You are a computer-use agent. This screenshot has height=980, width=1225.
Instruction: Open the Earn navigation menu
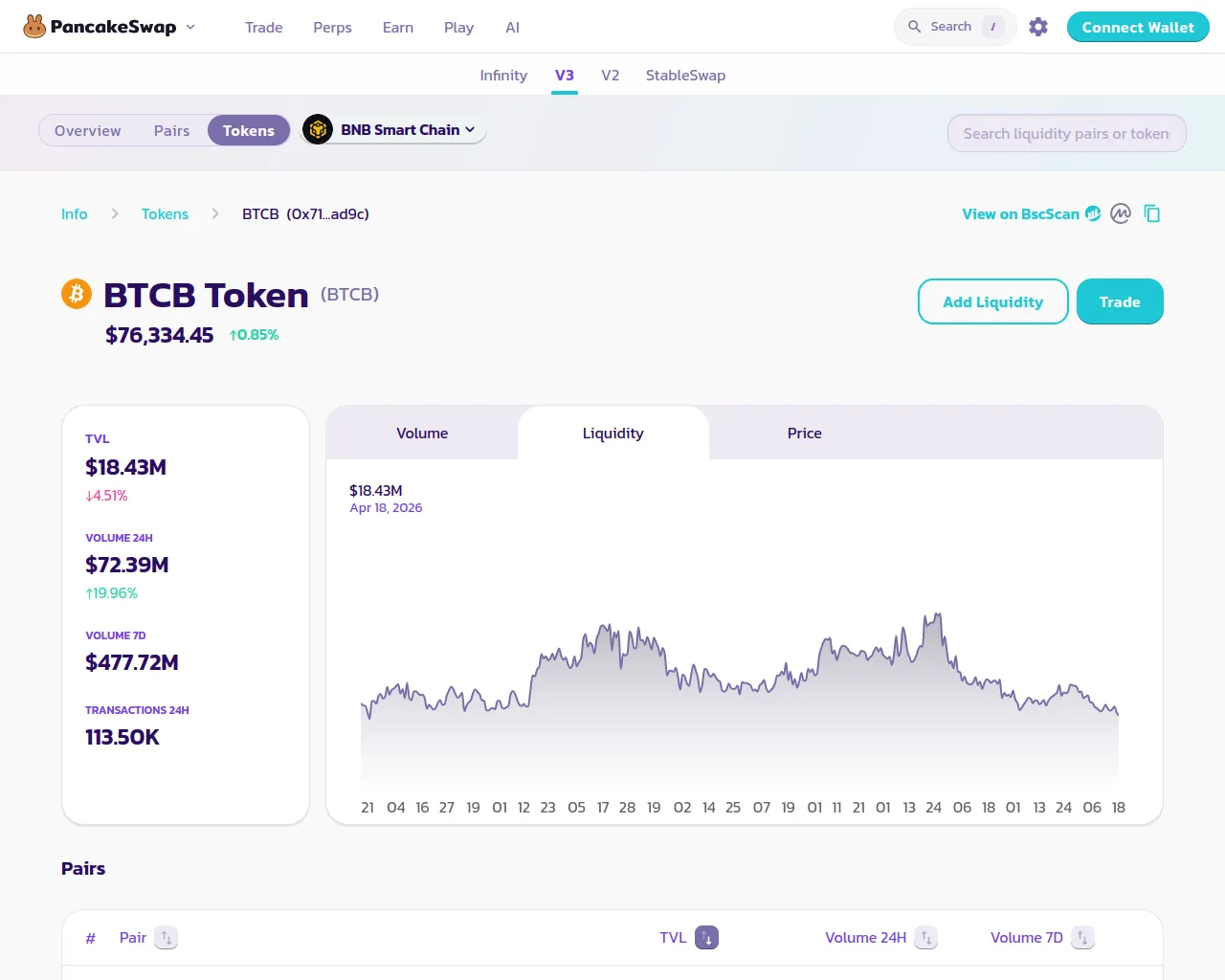pos(398,28)
